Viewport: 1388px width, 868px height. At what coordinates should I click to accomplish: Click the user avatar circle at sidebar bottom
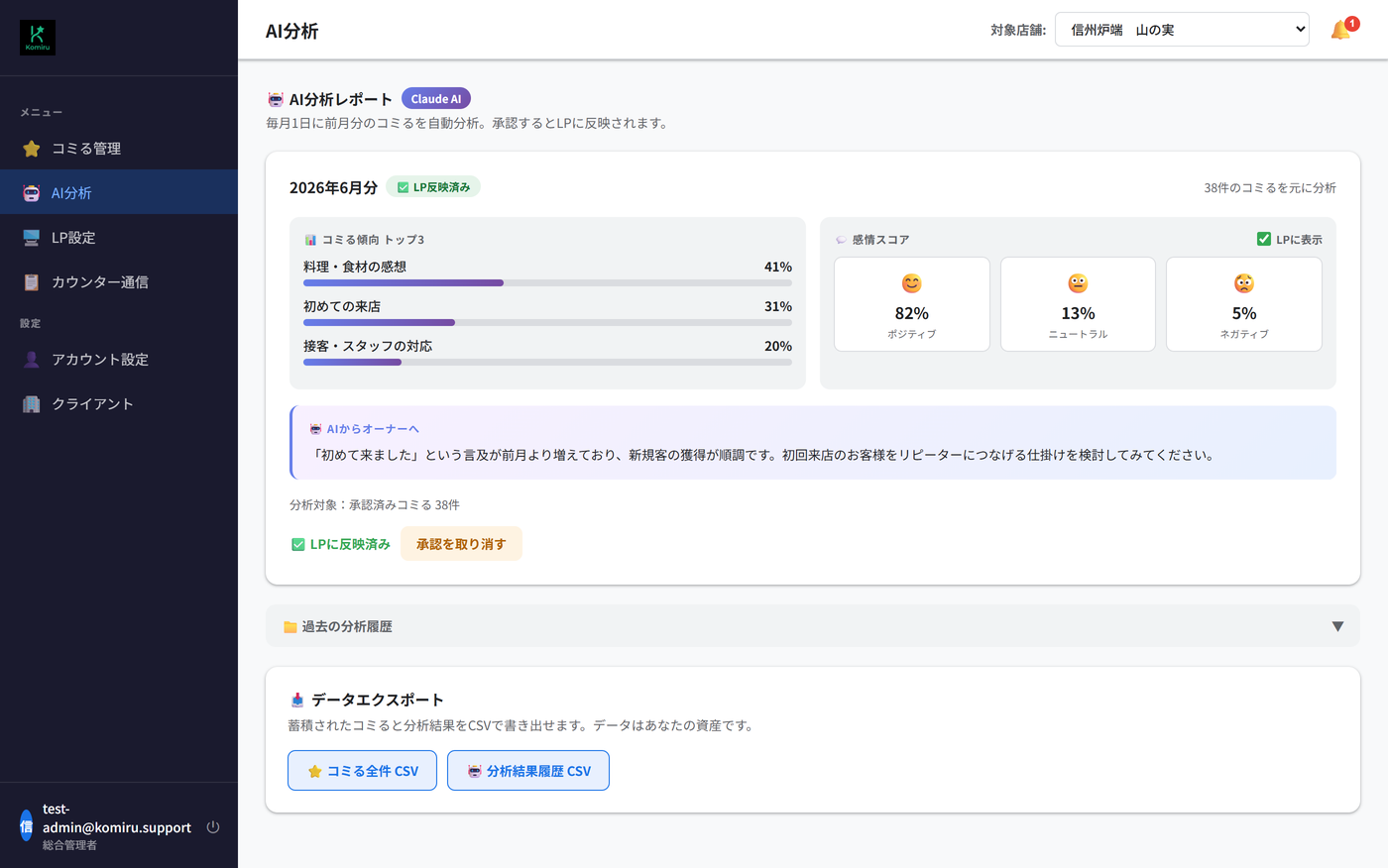coord(26,826)
